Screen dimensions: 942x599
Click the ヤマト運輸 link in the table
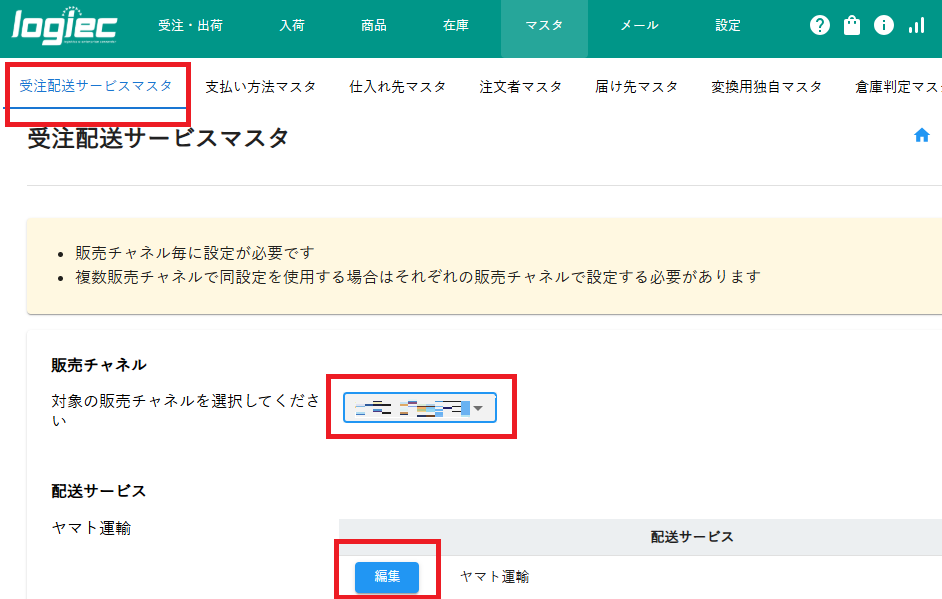(494, 577)
